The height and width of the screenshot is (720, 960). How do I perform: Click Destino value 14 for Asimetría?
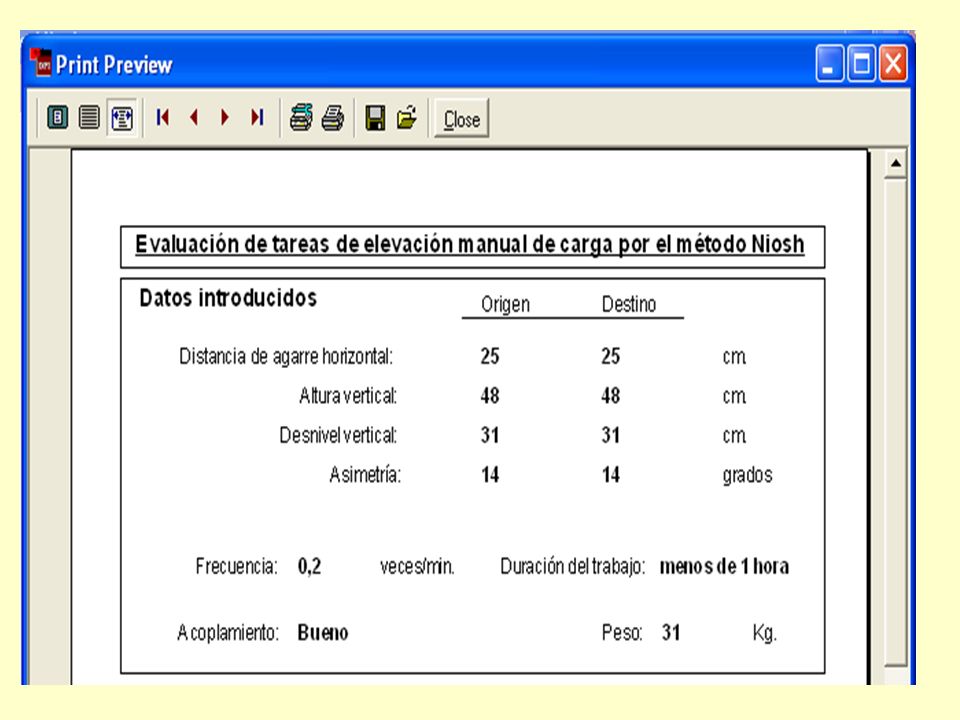610,474
